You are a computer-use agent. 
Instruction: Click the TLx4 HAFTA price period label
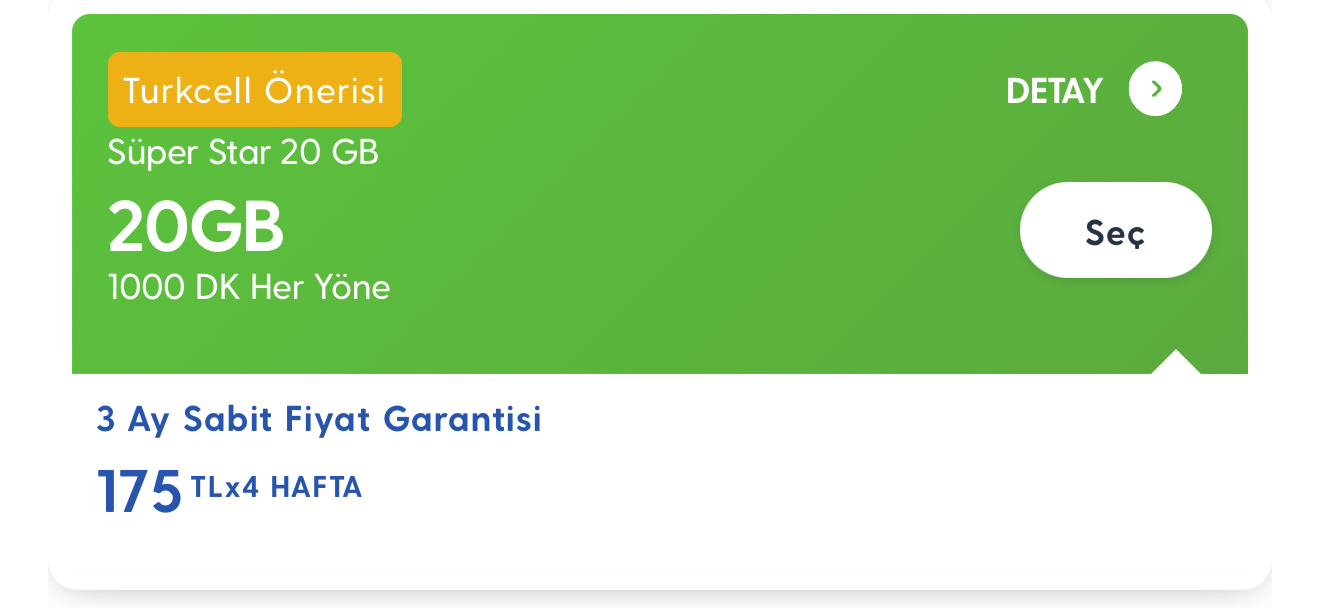[276, 487]
